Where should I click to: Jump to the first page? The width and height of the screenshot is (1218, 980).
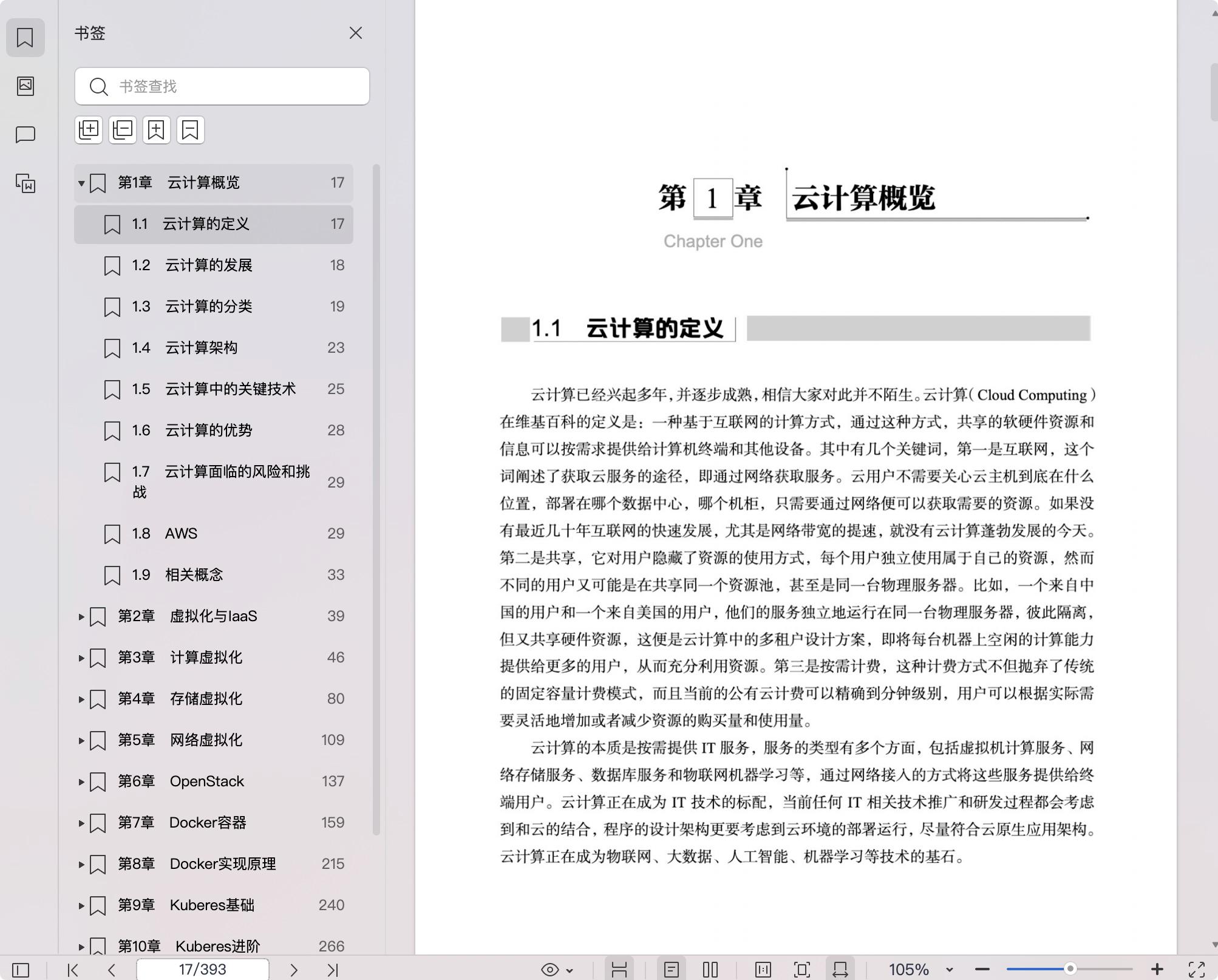(73, 970)
